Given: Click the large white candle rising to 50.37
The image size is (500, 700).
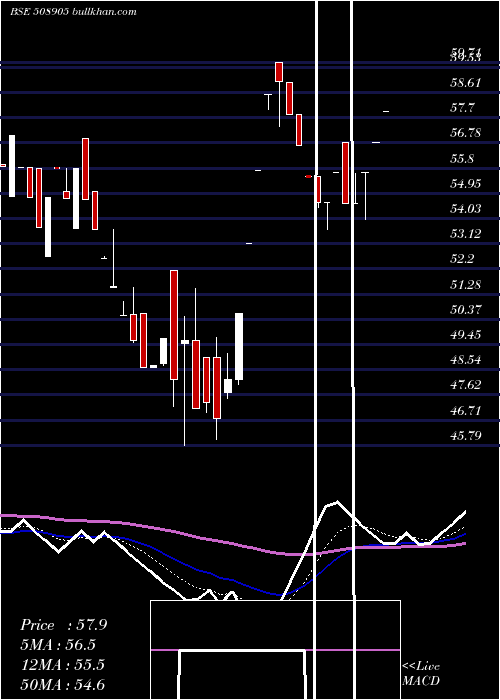Looking at the screenshot, I should [x=239, y=346].
